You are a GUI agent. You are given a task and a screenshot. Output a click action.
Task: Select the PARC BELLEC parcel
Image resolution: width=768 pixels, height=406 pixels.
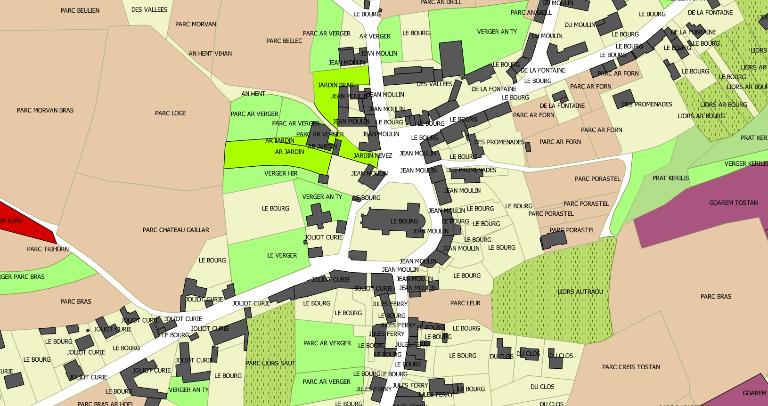coord(285,41)
